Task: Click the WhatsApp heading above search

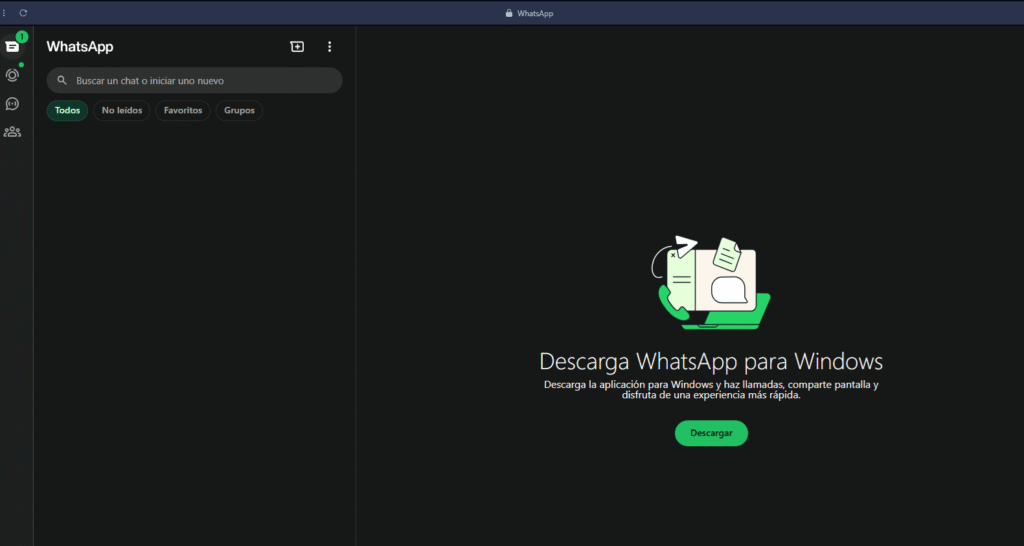Action: (80, 47)
